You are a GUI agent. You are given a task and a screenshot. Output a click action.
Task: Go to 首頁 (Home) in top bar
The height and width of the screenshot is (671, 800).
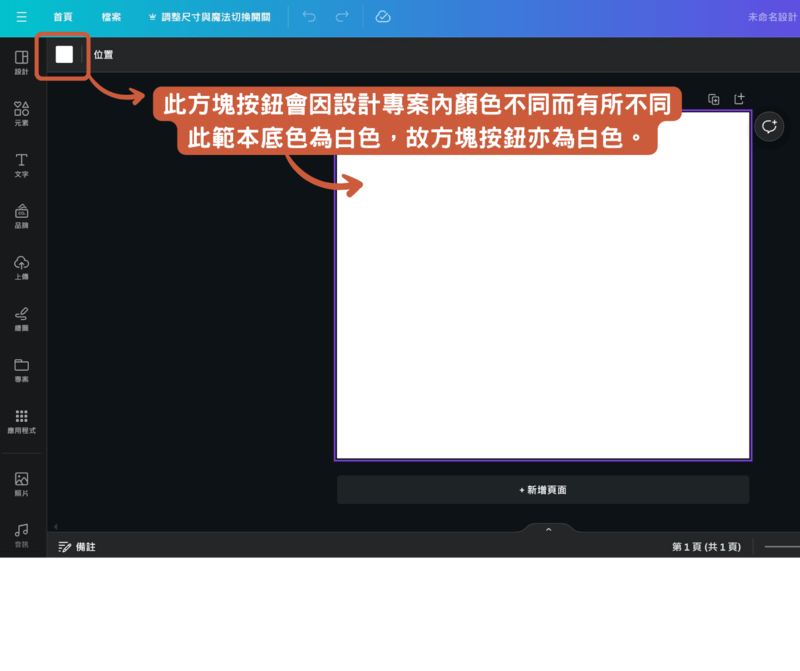click(x=62, y=17)
